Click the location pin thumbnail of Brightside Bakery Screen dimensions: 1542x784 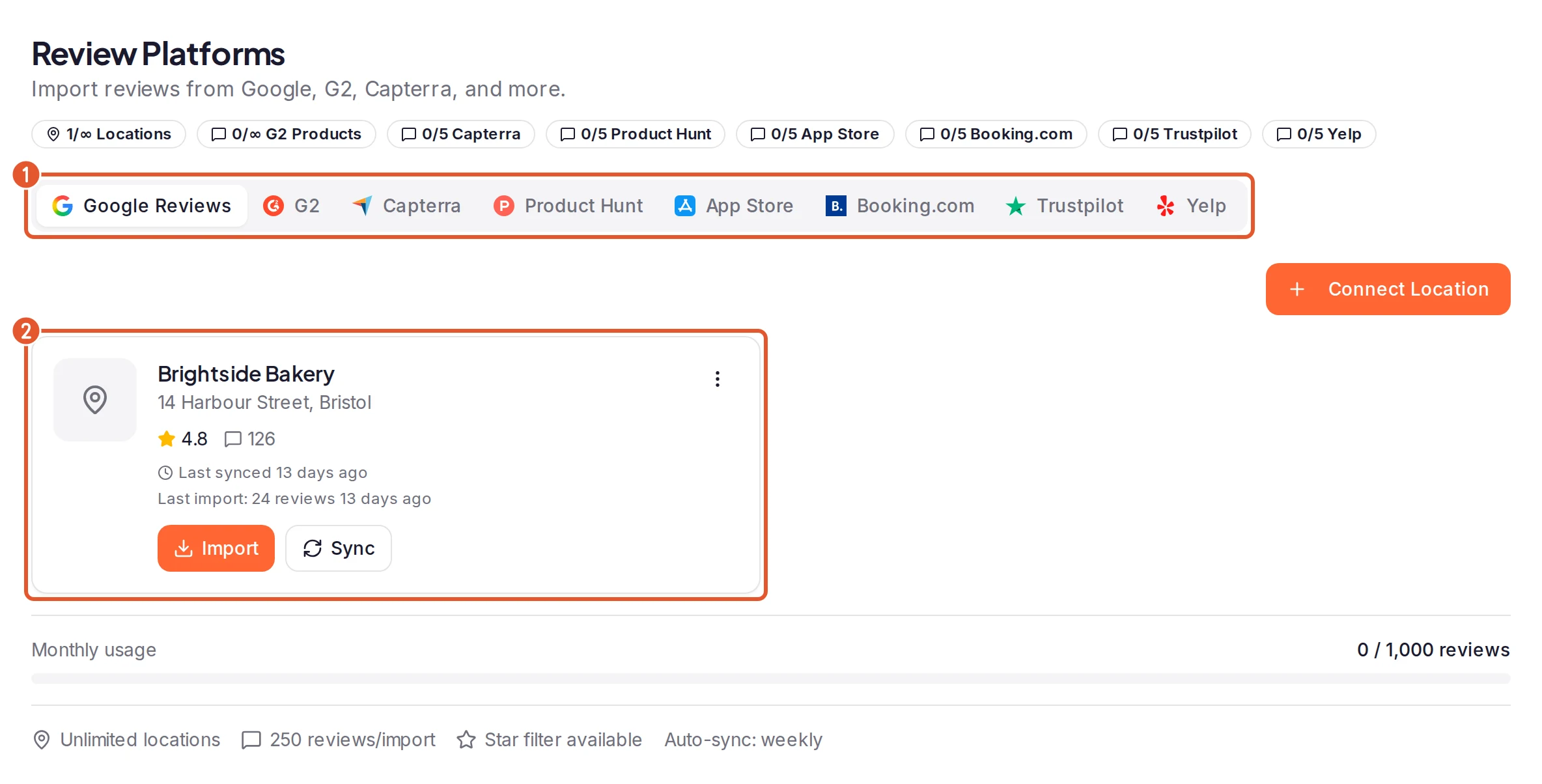(95, 400)
